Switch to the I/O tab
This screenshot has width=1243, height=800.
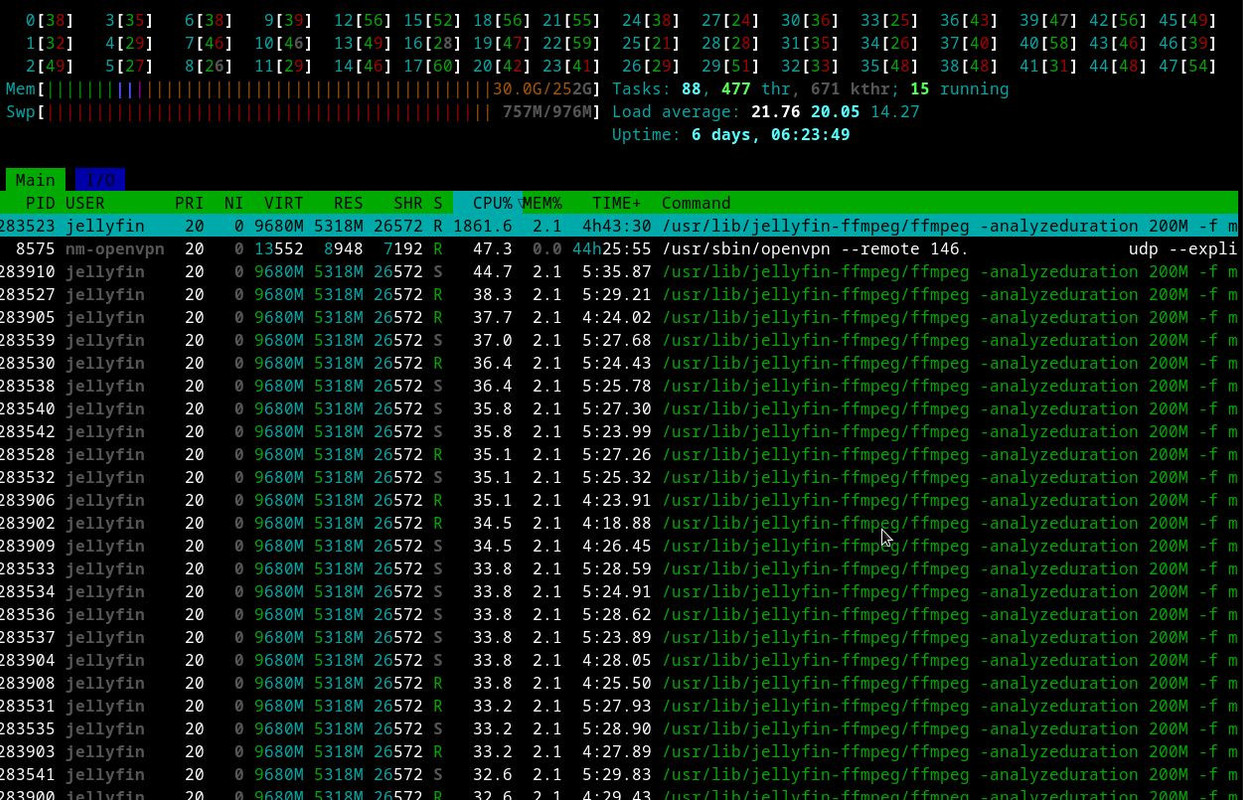(x=100, y=180)
